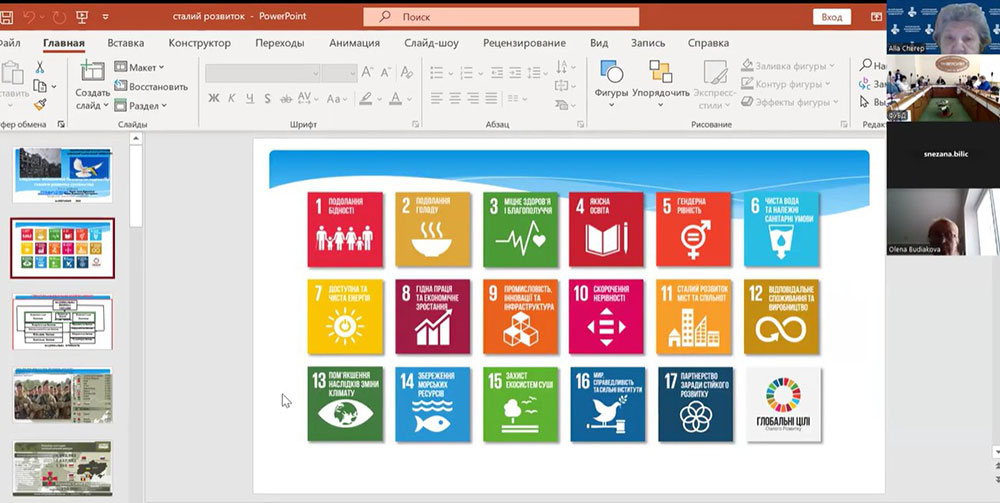Switch to the Переходы tab
This screenshot has height=503, width=1000.
279,43
